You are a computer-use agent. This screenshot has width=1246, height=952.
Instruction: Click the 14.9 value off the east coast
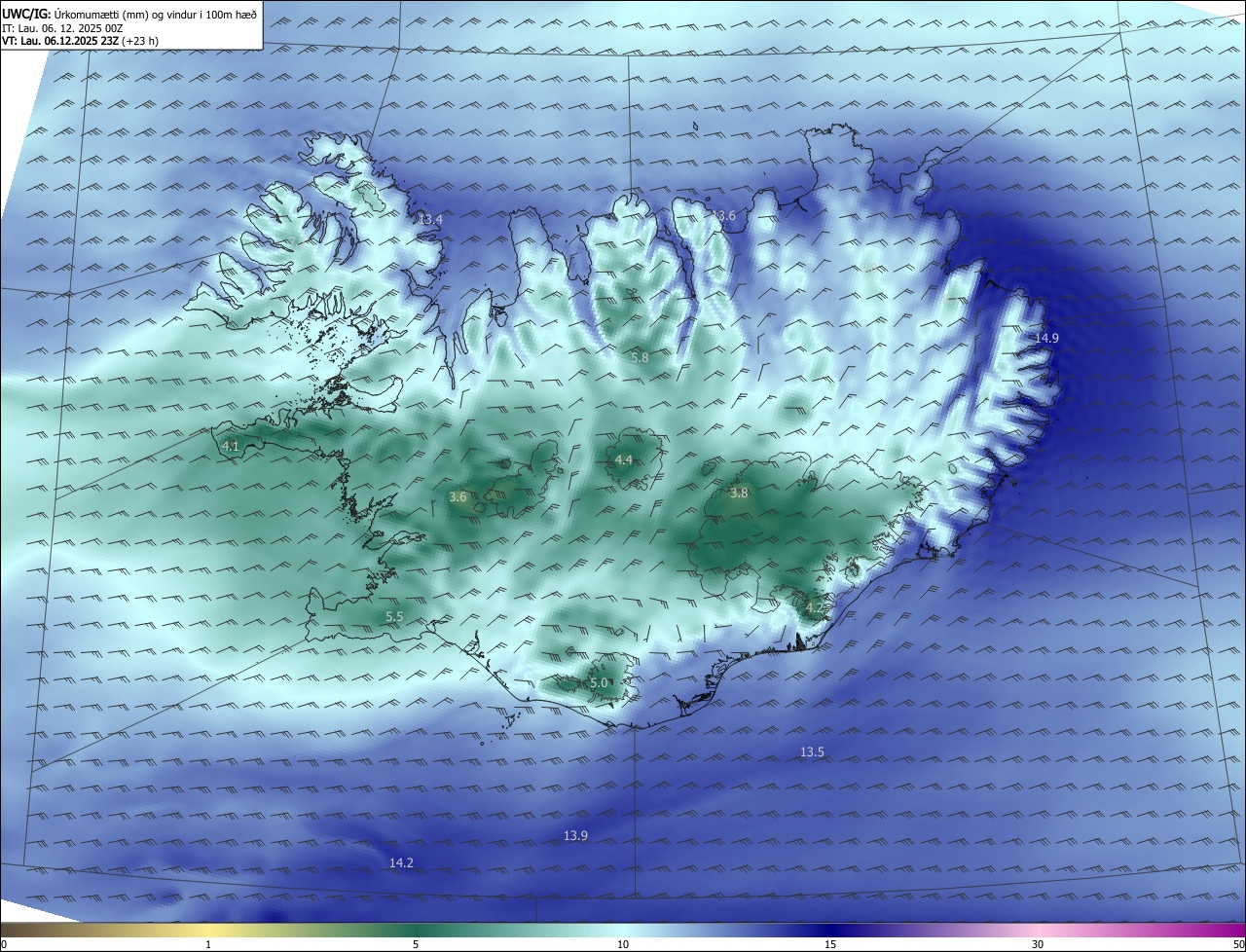click(x=1046, y=338)
